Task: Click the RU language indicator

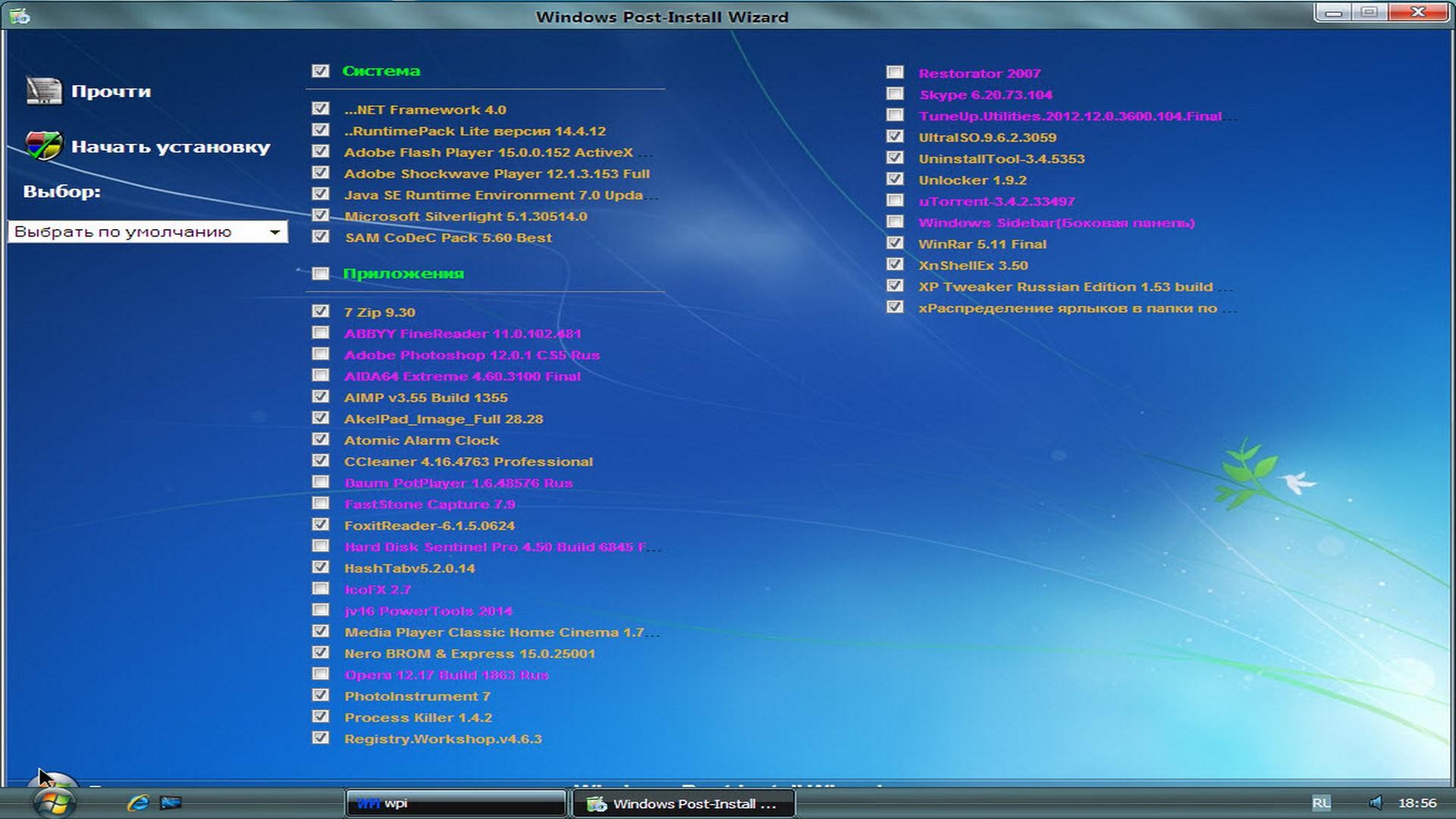Action: 1321,802
